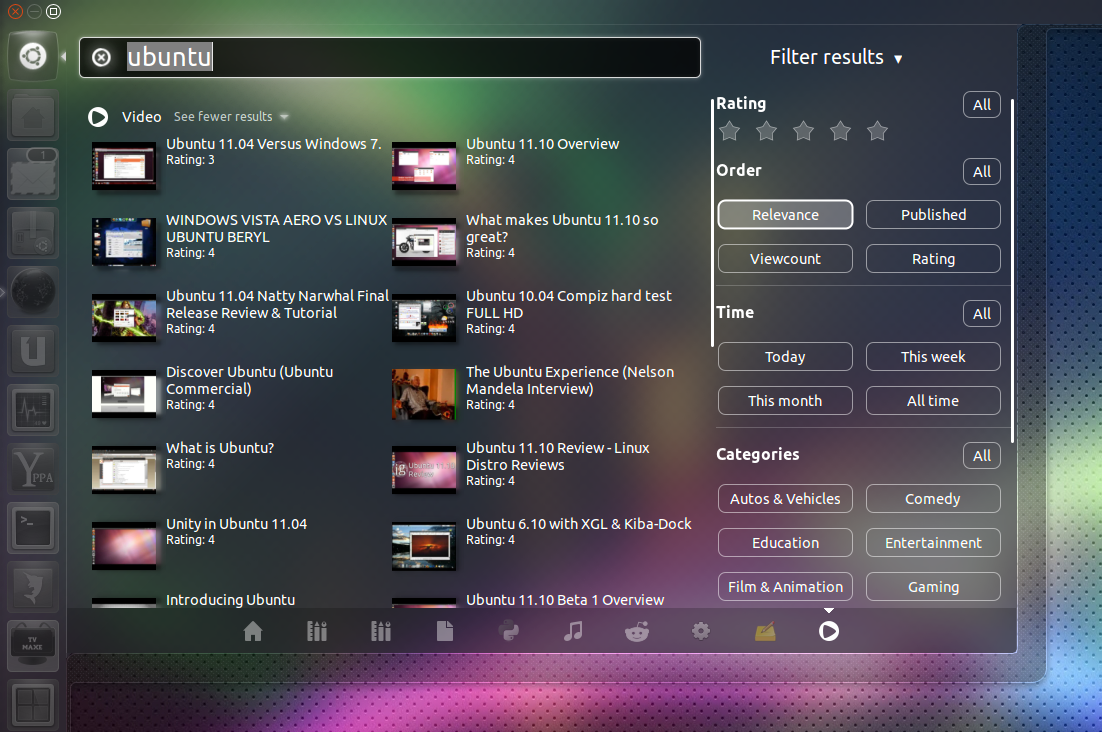Filter time to All time
Image resolution: width=1102 pixels, height=732 pixels.
point(933,400)
